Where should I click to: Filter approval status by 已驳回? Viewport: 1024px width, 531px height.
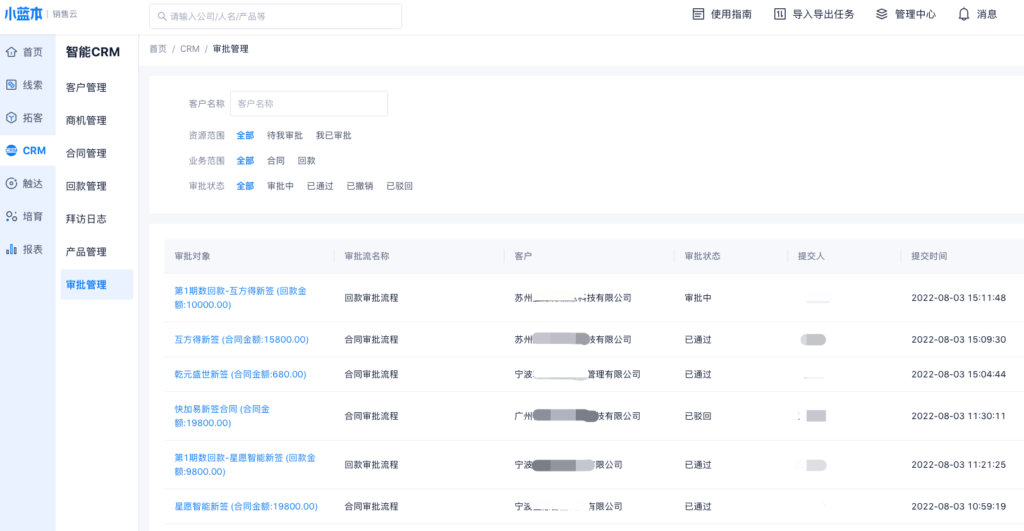399,186
